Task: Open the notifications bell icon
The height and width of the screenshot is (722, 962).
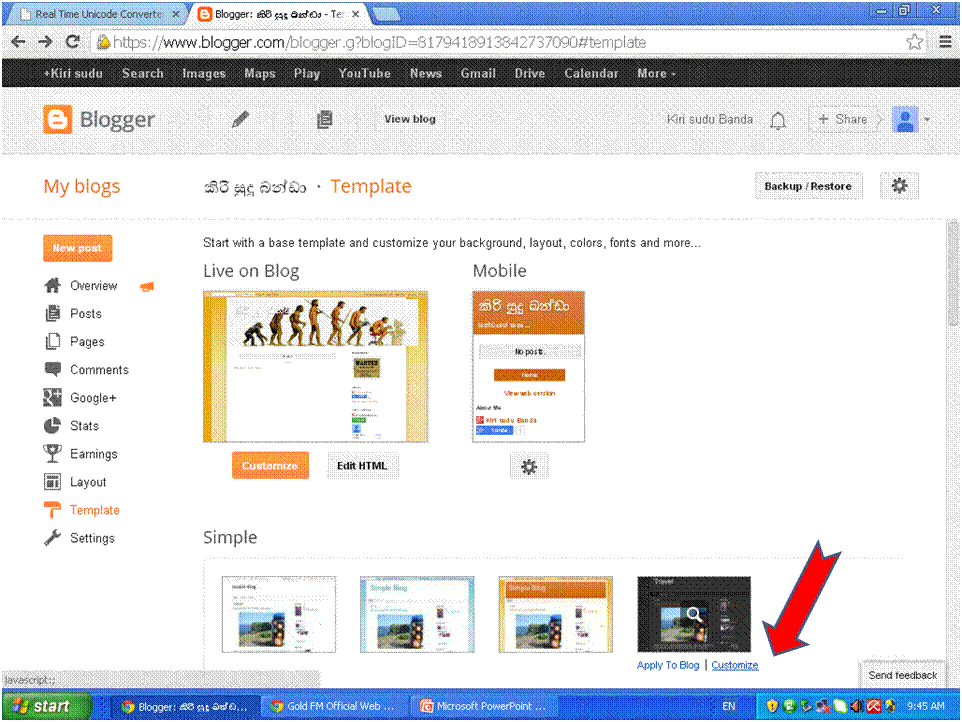Action: click(x=778, y=120)
